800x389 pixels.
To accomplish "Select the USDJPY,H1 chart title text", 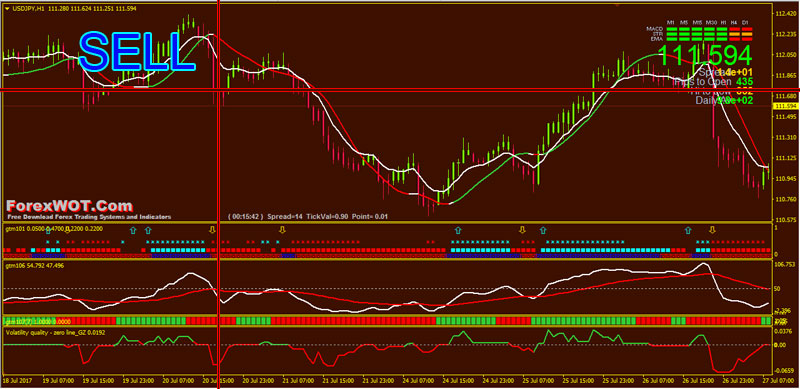I will pos(28,9).
